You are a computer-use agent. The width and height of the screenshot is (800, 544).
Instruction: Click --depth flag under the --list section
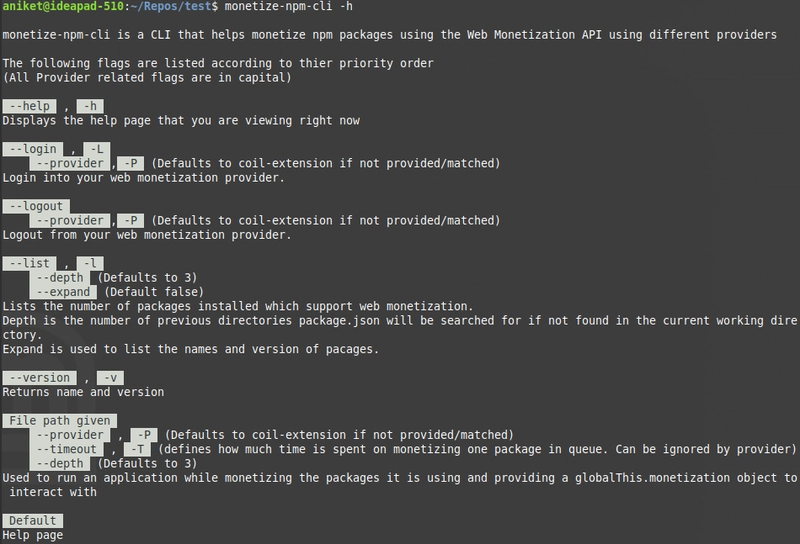point(60,277)
